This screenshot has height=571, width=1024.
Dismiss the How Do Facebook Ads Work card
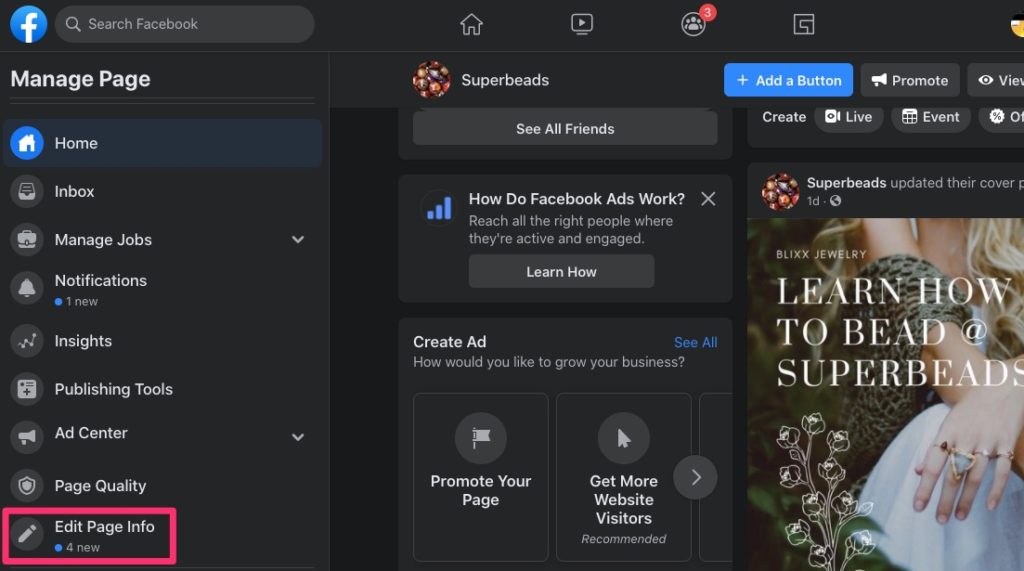click(x=708, y=199)
